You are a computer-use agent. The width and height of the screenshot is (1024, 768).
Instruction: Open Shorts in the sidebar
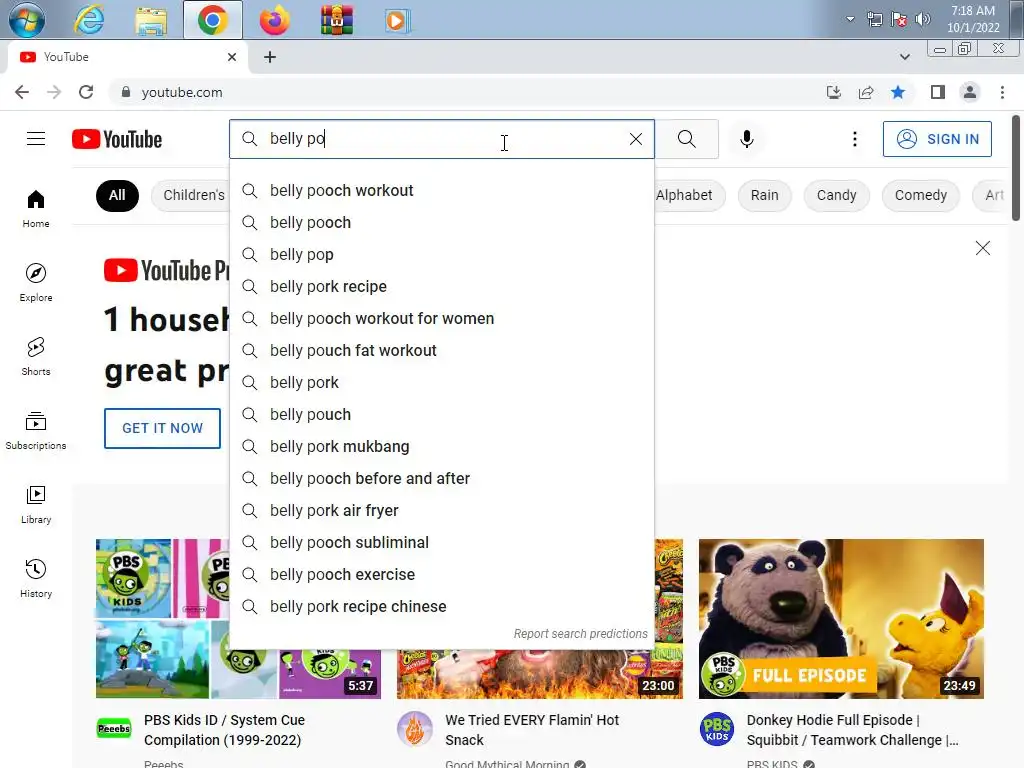click(36, 357)
